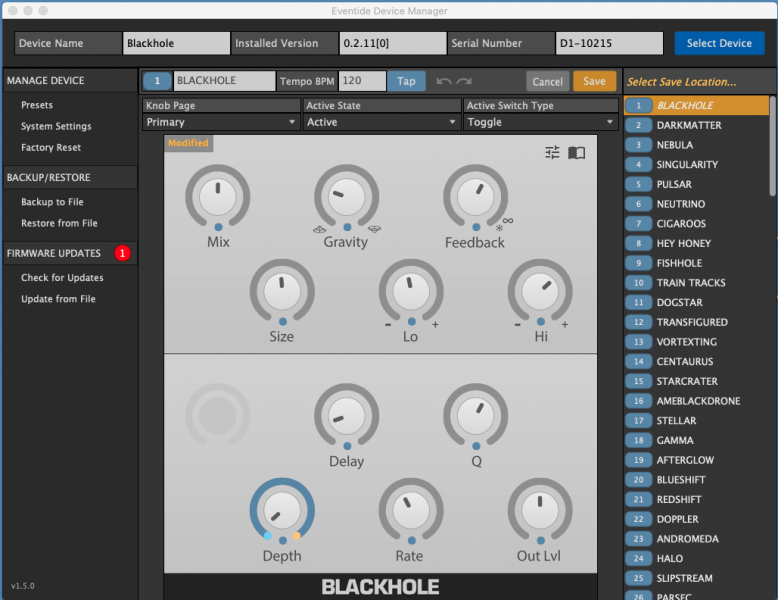Viewport: 778px width, 600px height.
Task: Select preset 2 DARKMATTER
Action: pyautogui.click(x=696, y=125)
